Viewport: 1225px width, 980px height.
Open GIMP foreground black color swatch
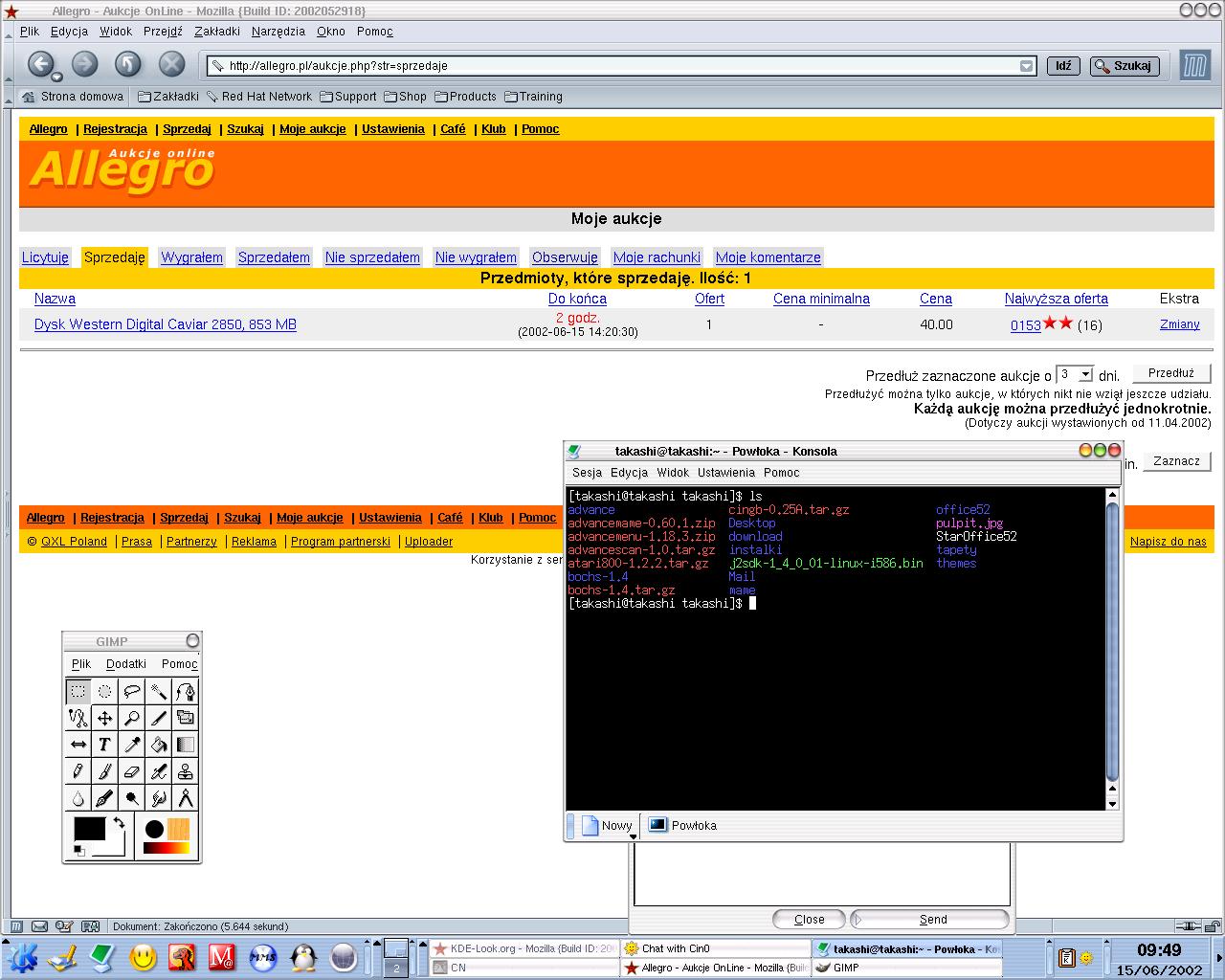[89, 829]
